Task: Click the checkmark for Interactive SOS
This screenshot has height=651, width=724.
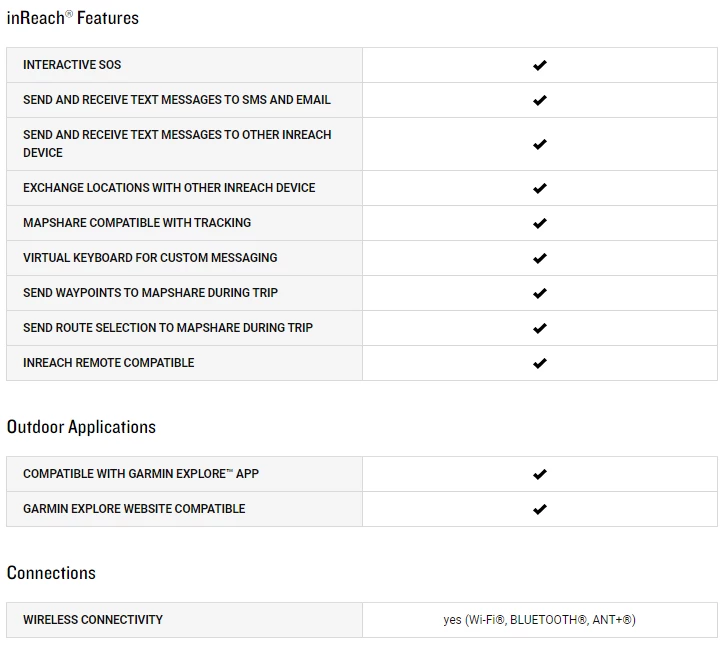Action: pos(540,65)
